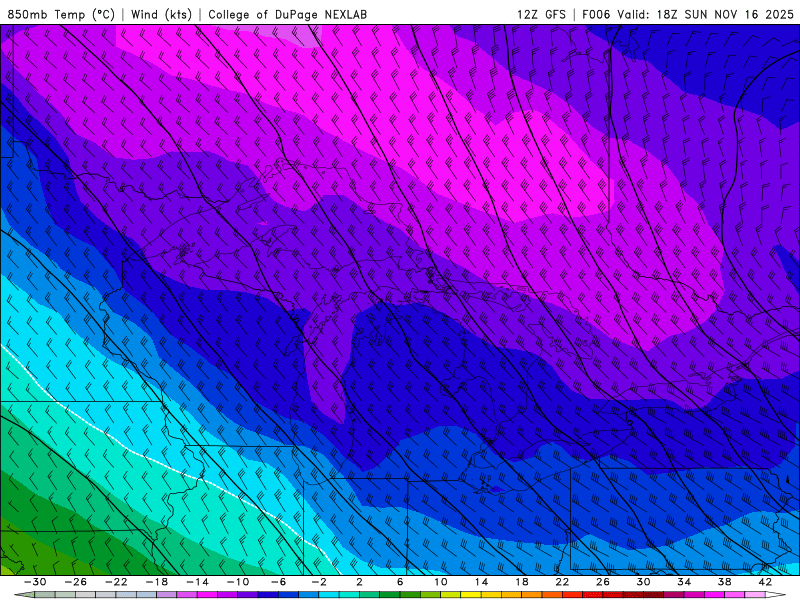Click the "850mb Temp (°C)" title text
The image size is (800, 600).
61,14
